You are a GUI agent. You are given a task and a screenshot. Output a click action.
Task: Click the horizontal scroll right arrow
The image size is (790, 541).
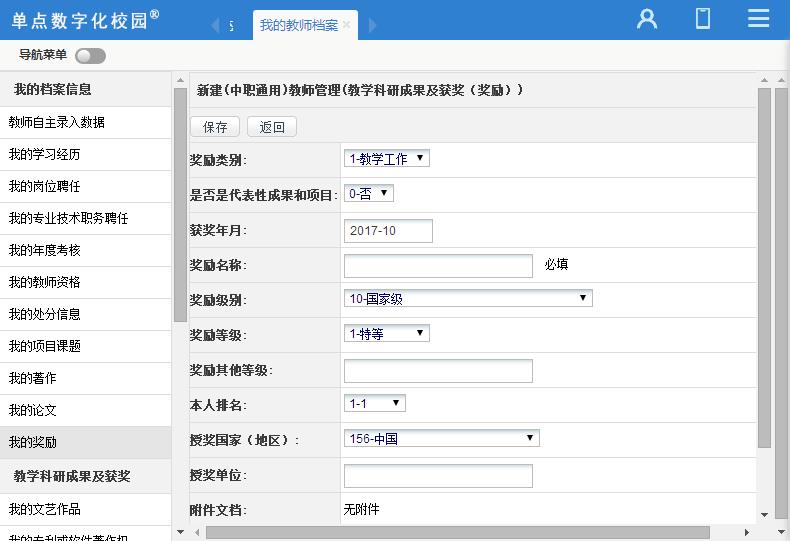[x=747, y=532]
